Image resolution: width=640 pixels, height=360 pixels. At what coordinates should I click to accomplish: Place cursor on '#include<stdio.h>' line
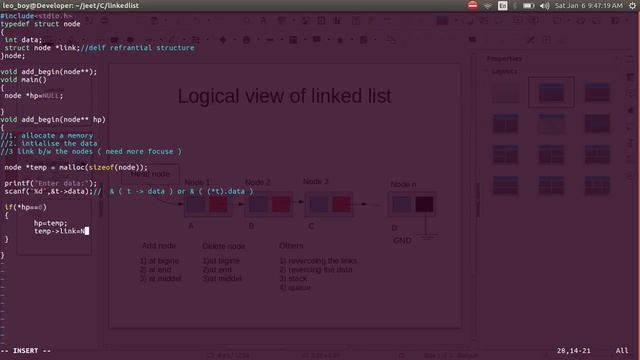point(36,16)
